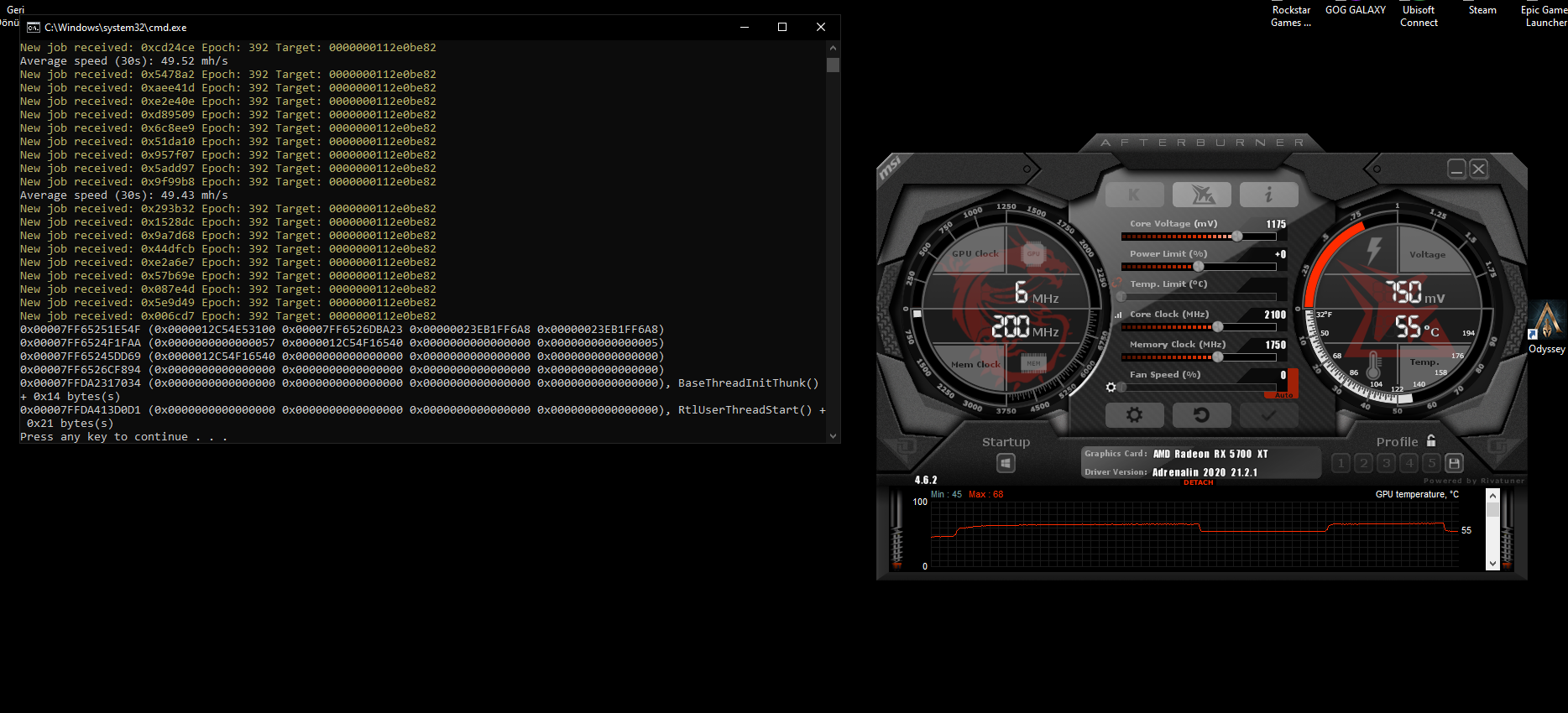Click the fan settings gear beside Fan Speed
The width and height of the screenshot is (1568, 713).
coord(1111,388)
